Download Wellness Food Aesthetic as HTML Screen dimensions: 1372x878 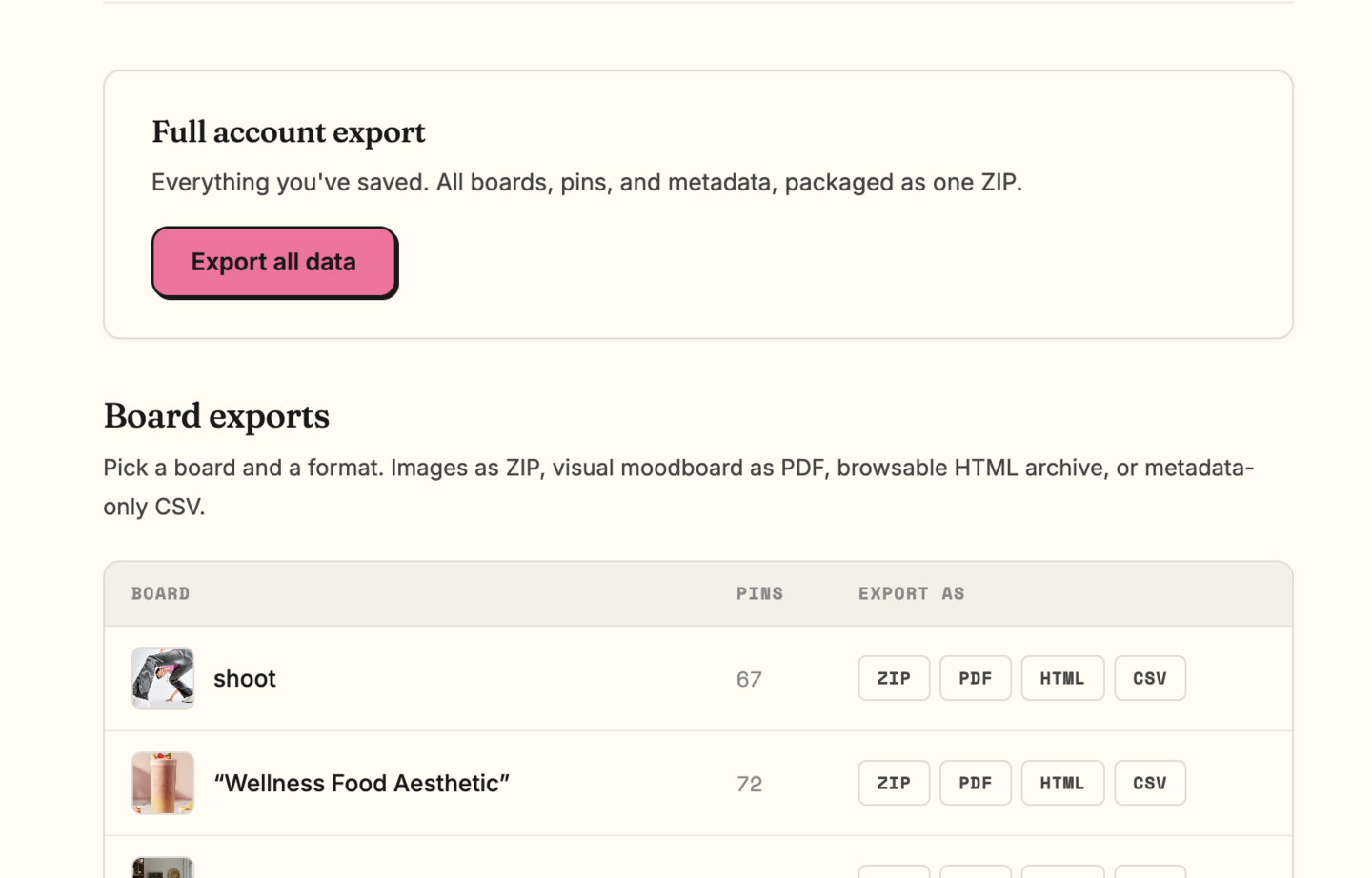coord(1062,783)
